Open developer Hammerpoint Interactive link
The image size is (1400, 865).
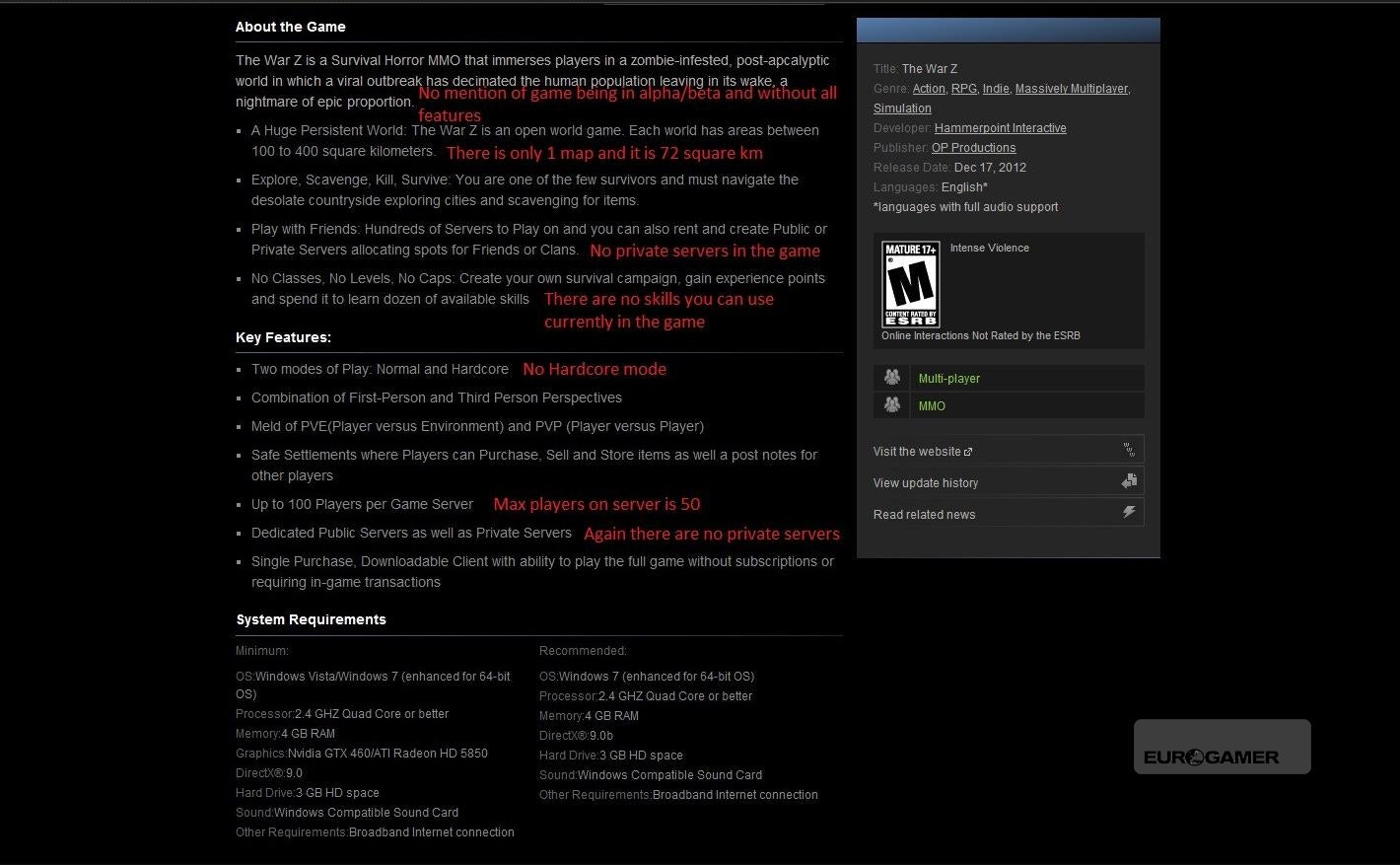point(1001,128)
